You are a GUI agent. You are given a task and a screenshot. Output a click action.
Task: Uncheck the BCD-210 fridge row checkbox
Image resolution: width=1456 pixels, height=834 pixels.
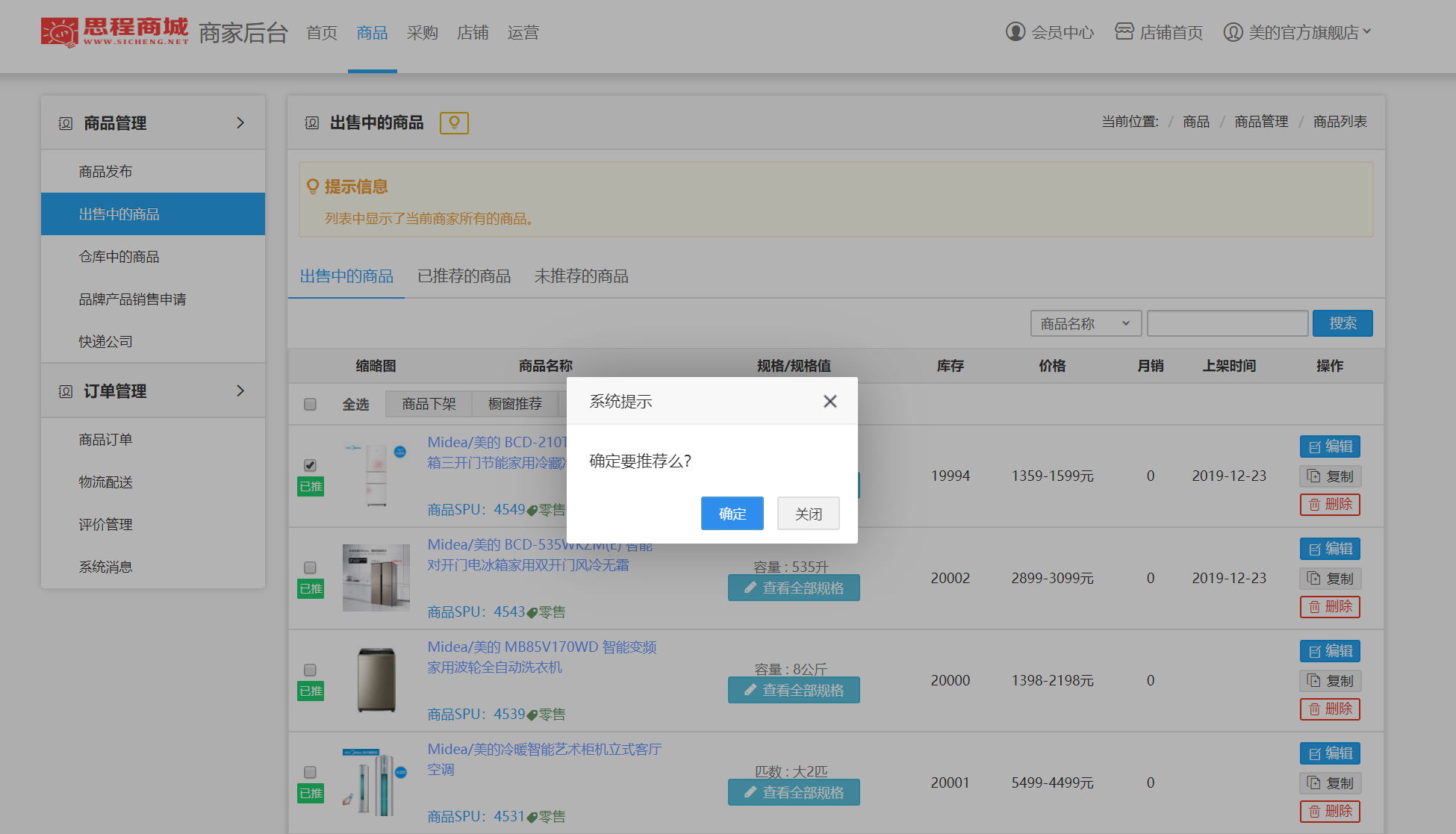[310, 465]
